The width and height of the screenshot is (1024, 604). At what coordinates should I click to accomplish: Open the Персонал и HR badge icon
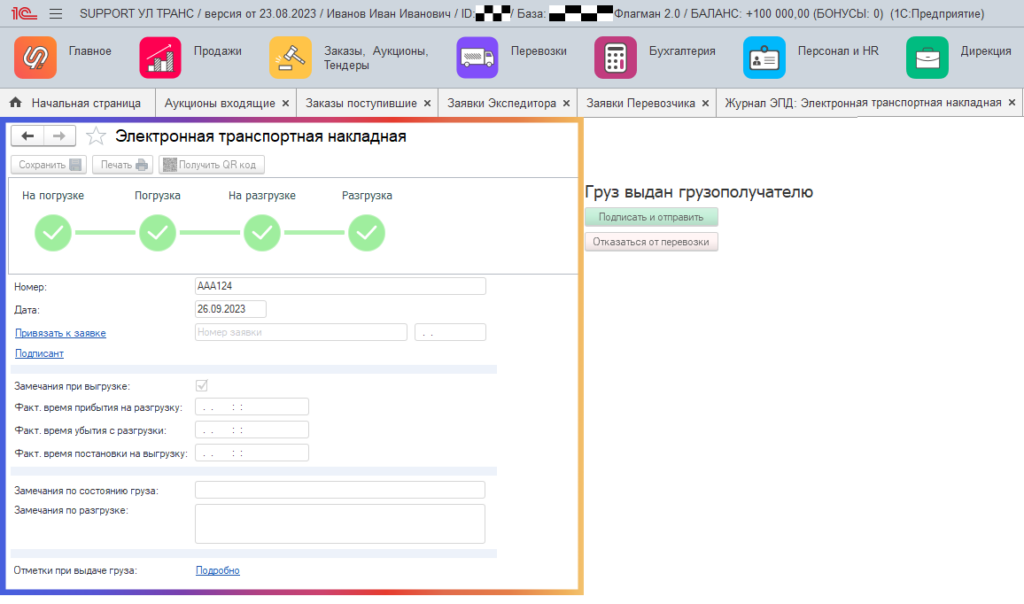[764, 57]
